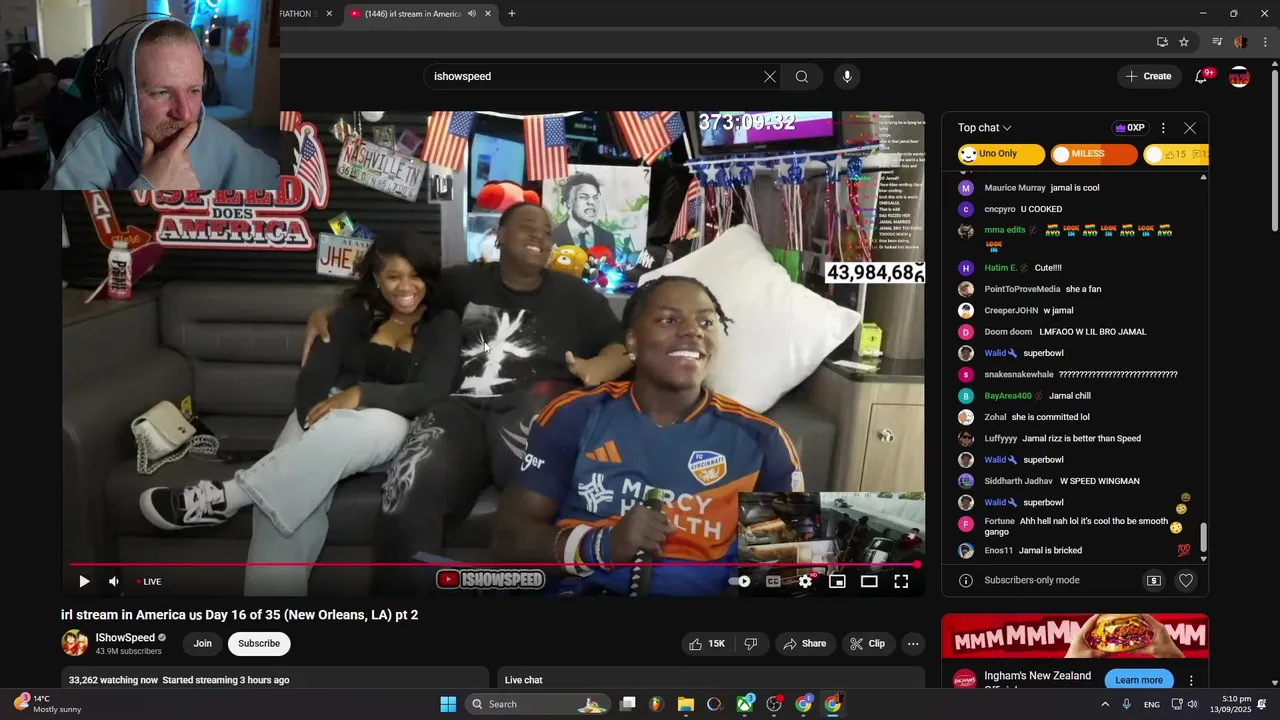Mute the video volume speaker icon

coord(114,581)
